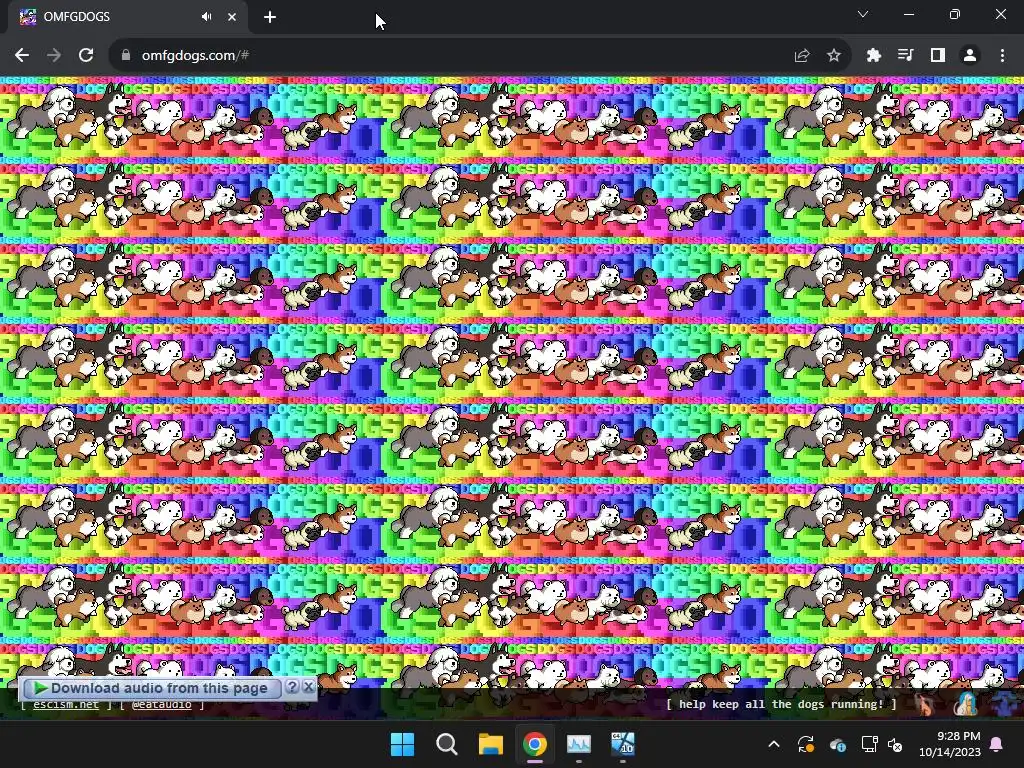Viewport: 1024px width, 768px height.
Task: Open Windows taskbar search
Action: pyautogui.click(x=447, y=744)
